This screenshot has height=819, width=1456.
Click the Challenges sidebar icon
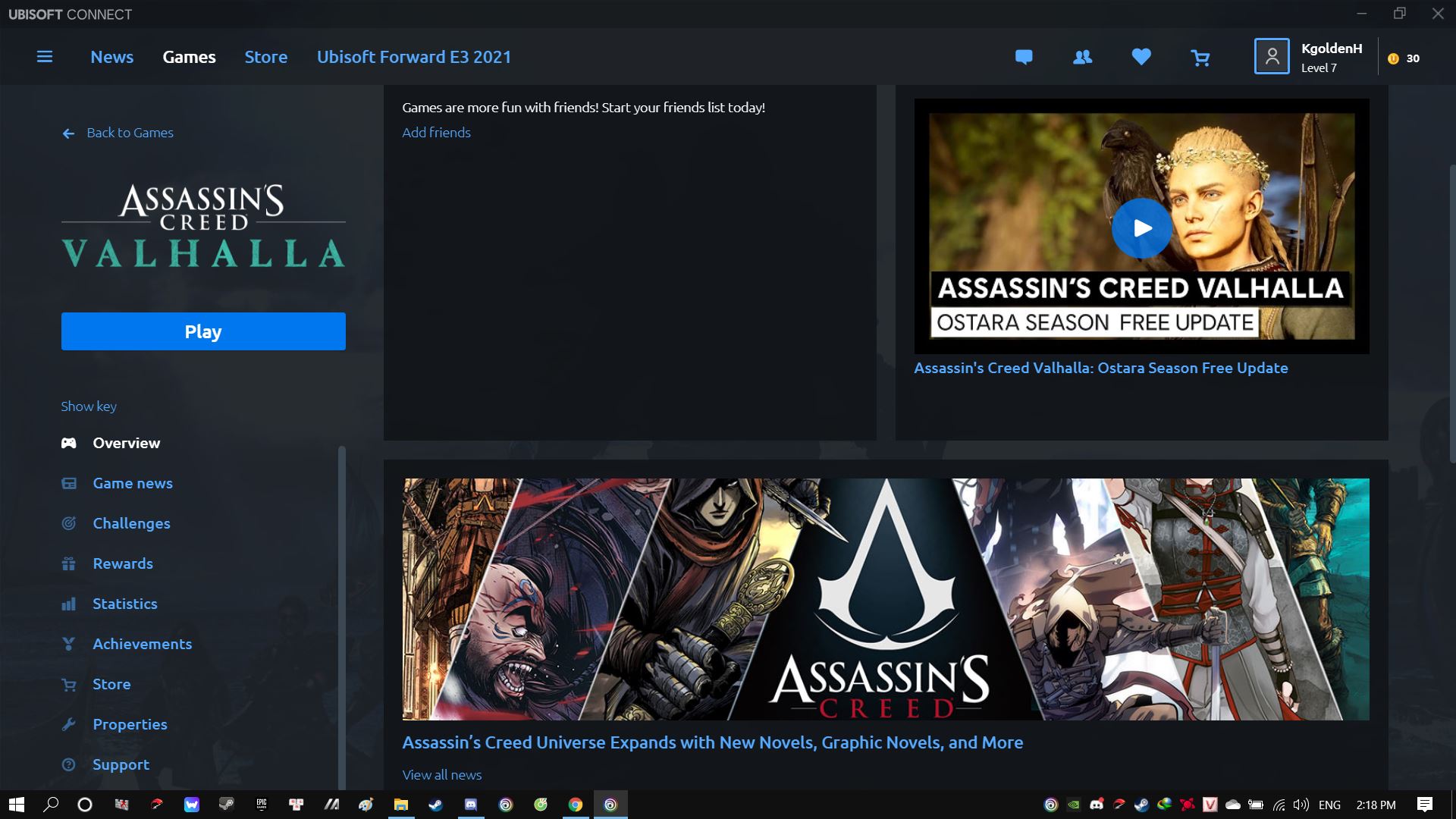pyautogui.click(x=68, y=523)
